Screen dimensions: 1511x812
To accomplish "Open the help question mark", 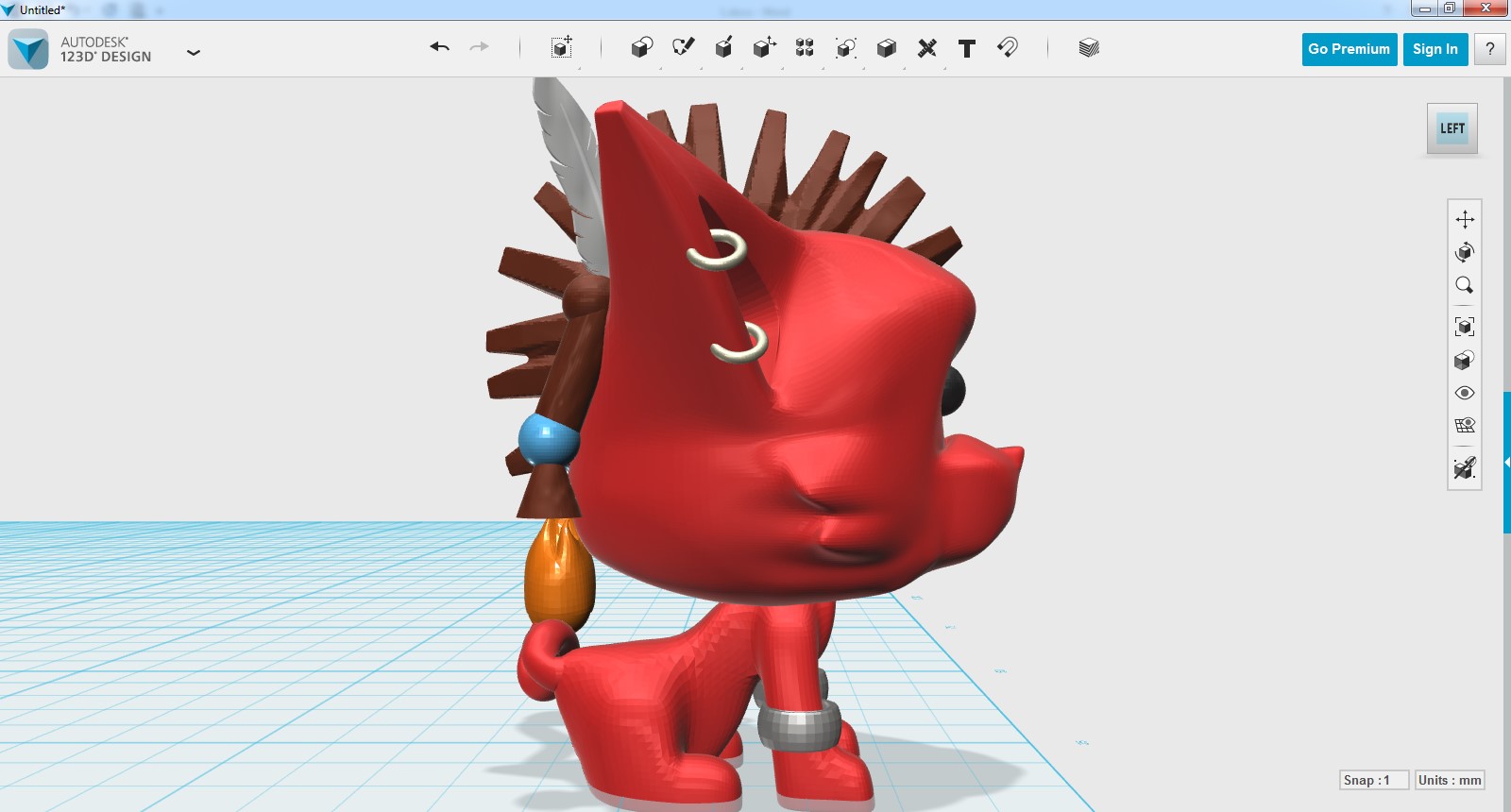I will (1490, 49).
